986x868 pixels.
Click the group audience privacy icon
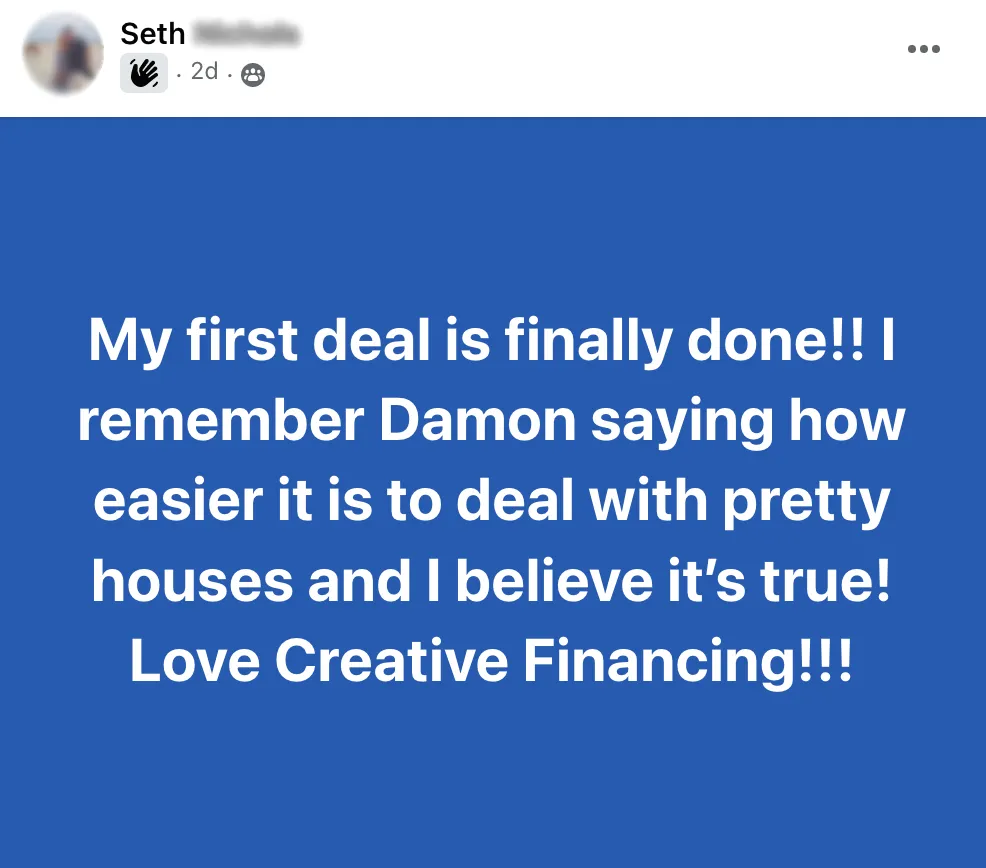coord(254,74)
